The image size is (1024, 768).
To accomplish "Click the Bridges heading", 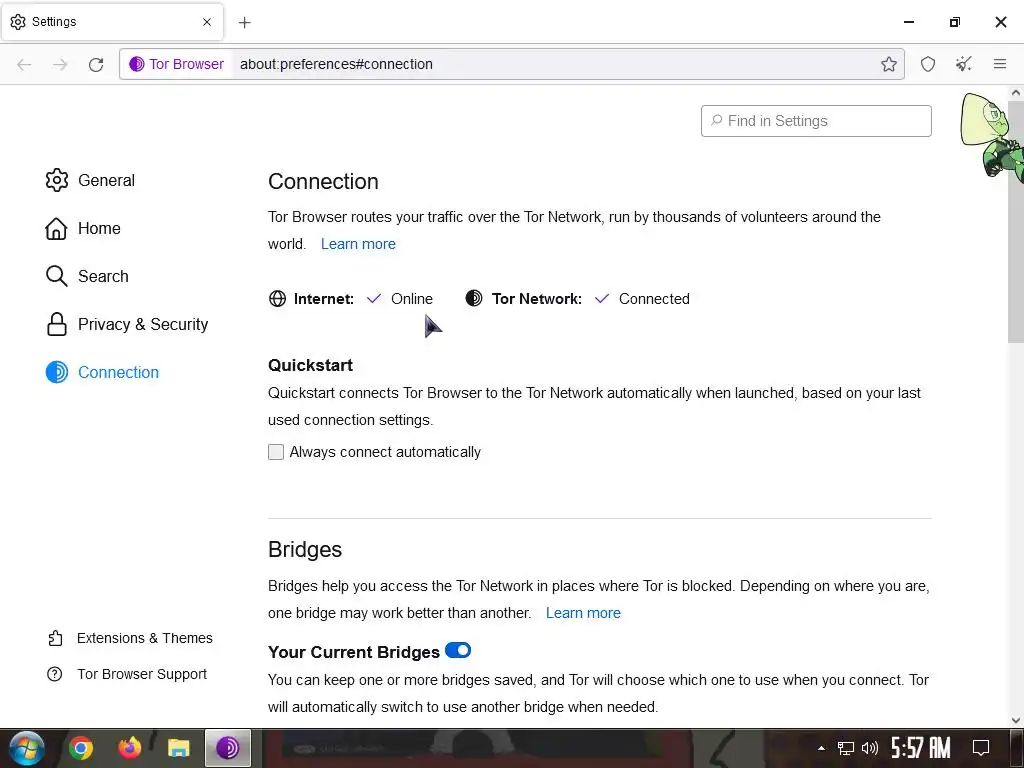I will point(305,550).
